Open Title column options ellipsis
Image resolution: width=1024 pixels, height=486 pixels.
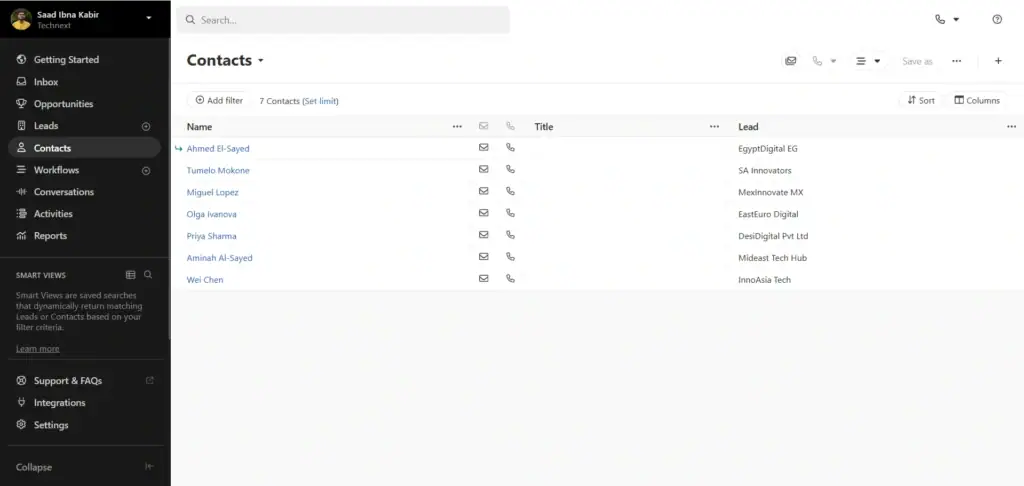714,127
